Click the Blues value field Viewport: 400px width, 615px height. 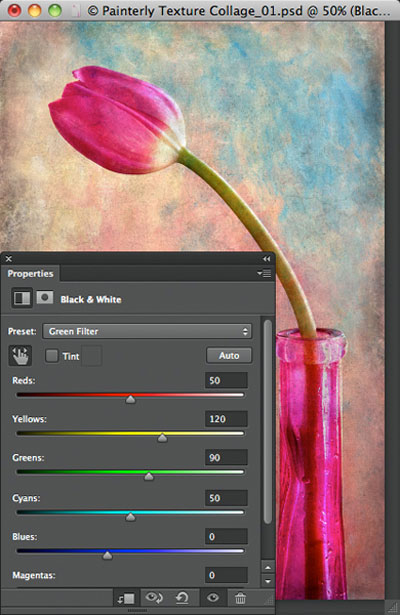(226, 536)
